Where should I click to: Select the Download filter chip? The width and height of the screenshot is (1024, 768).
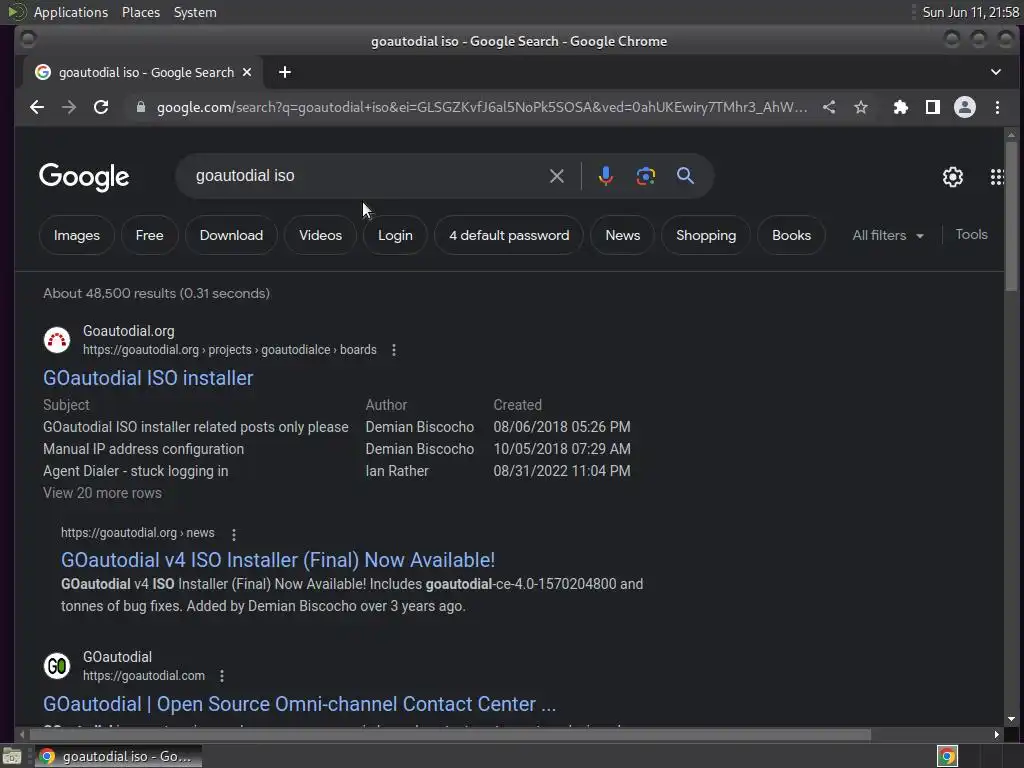pyautogui.click(x=231, y=235)
